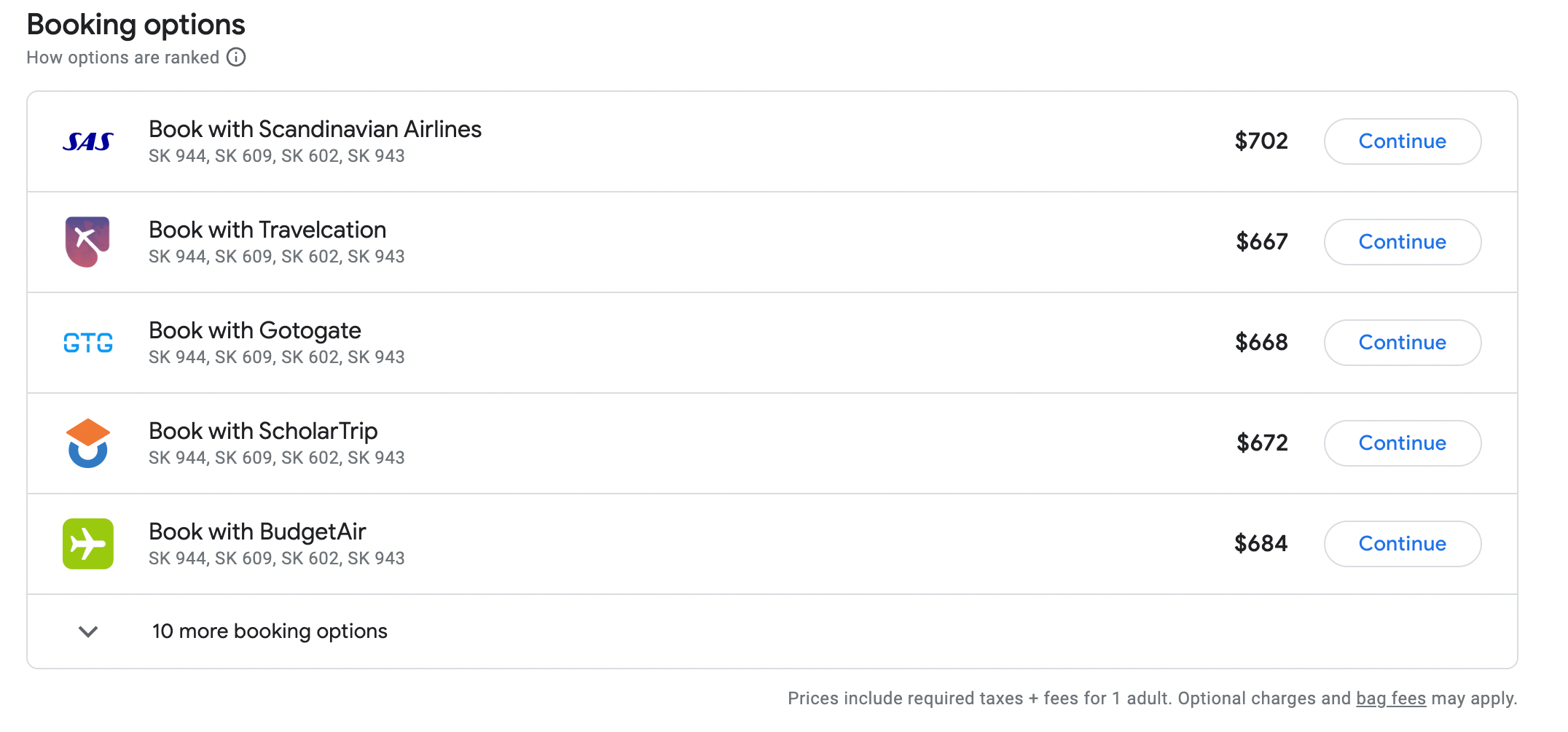Click the SAS airline logo
1568x732 pixels.
(x=87, y=141)
